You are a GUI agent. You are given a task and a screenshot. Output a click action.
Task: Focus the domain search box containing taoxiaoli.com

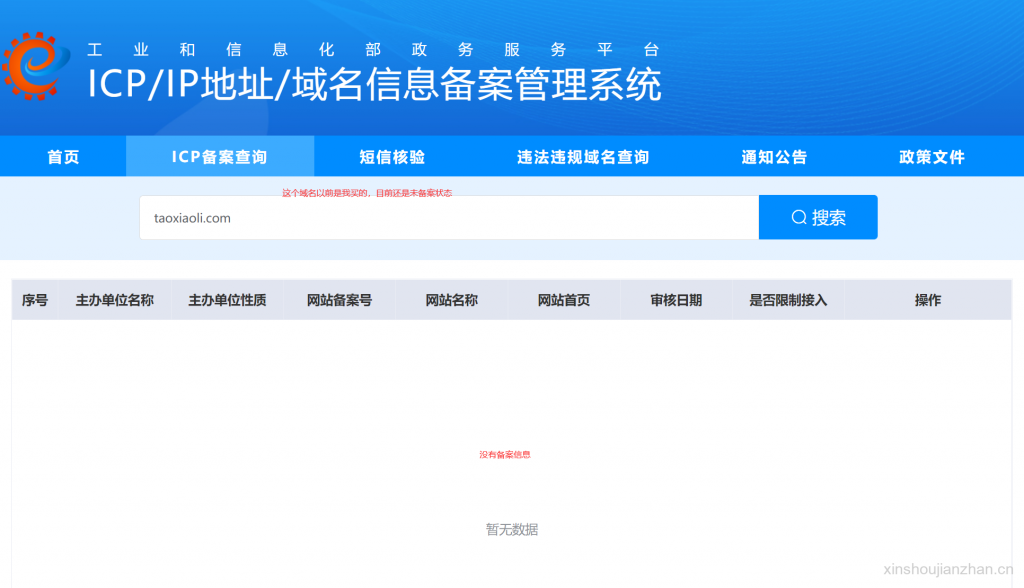tap(448, 218)
